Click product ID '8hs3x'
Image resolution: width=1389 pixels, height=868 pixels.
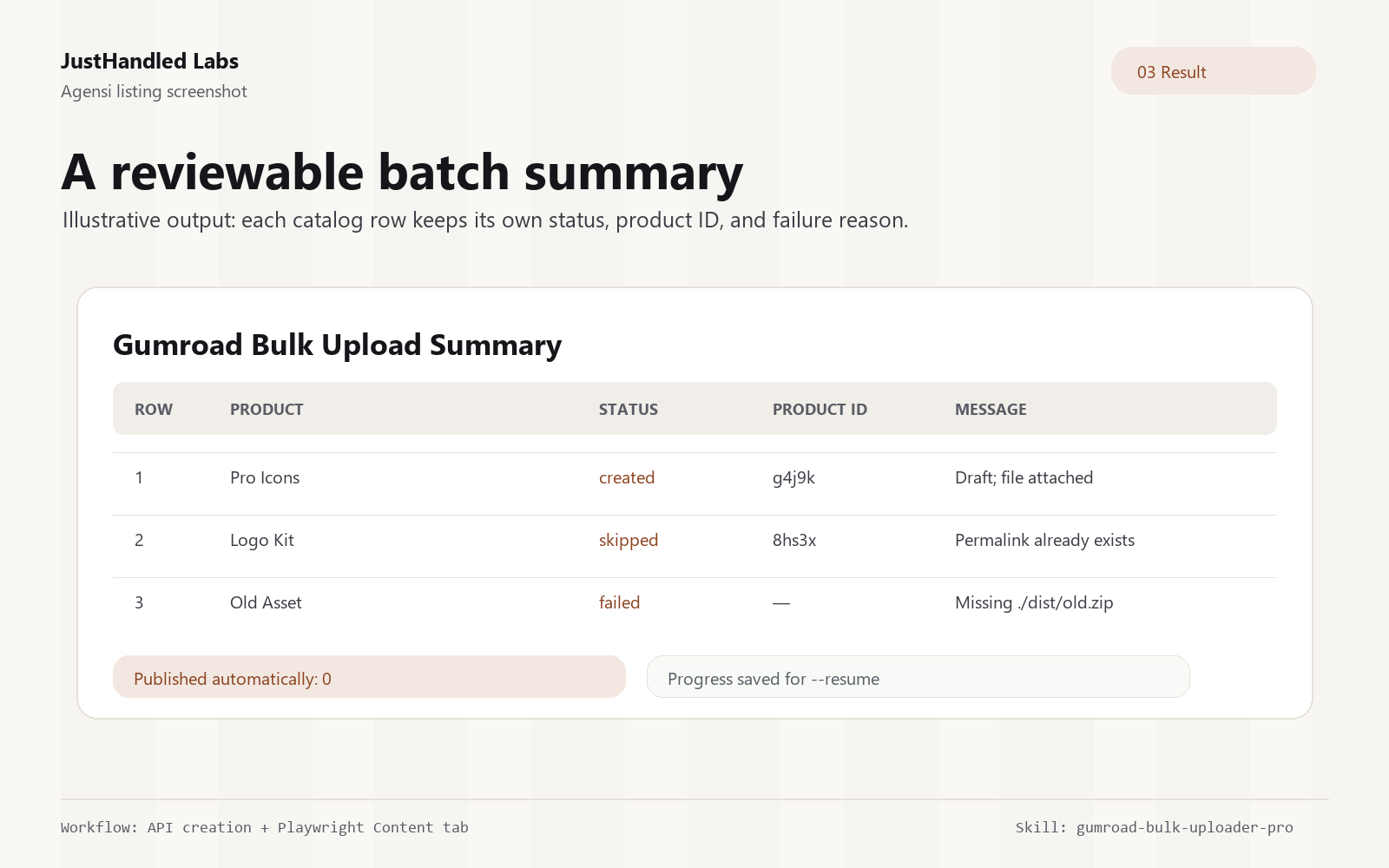click(x=794, y=540)
